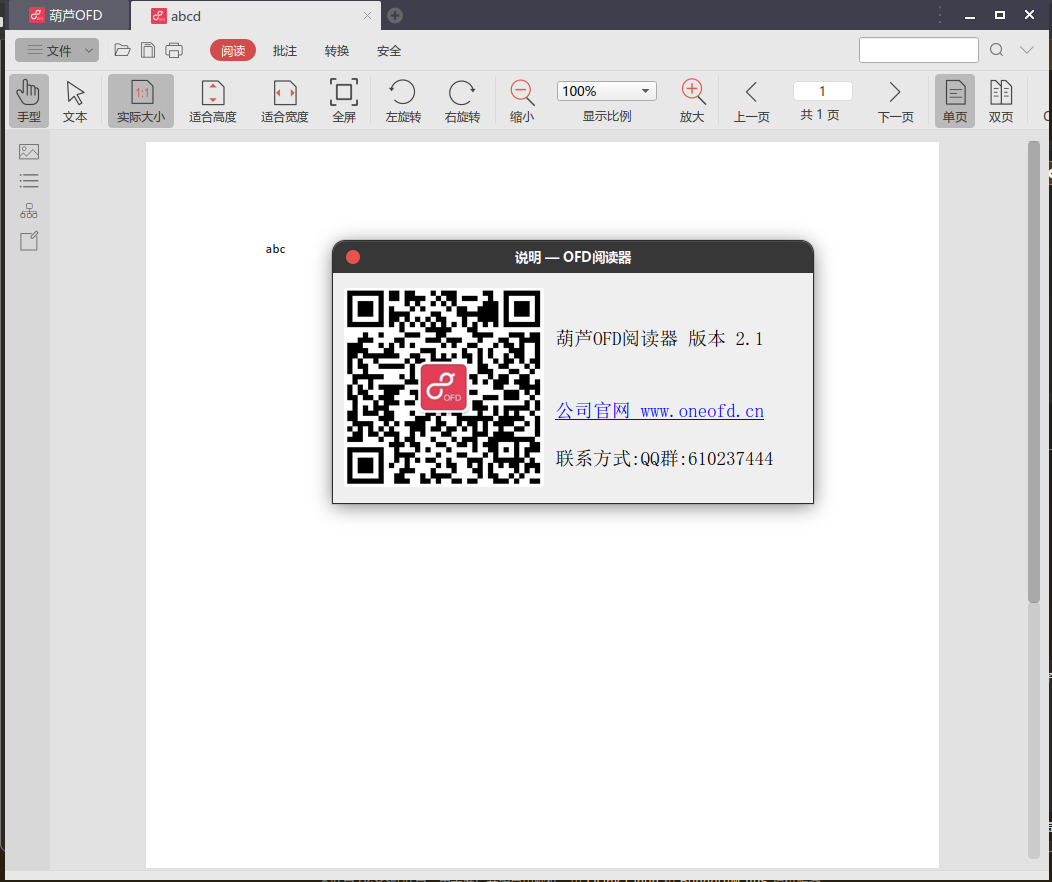Click the save document icon

[x=148, y=50]
